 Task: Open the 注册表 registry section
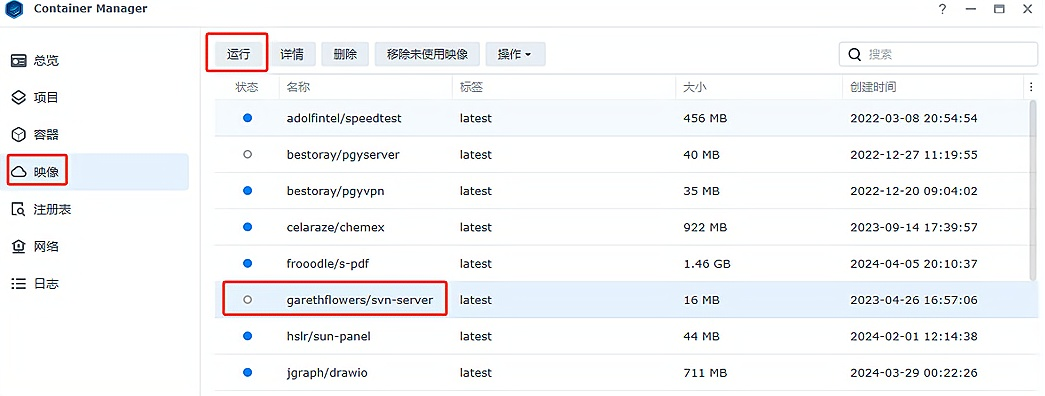click(95, 209)
